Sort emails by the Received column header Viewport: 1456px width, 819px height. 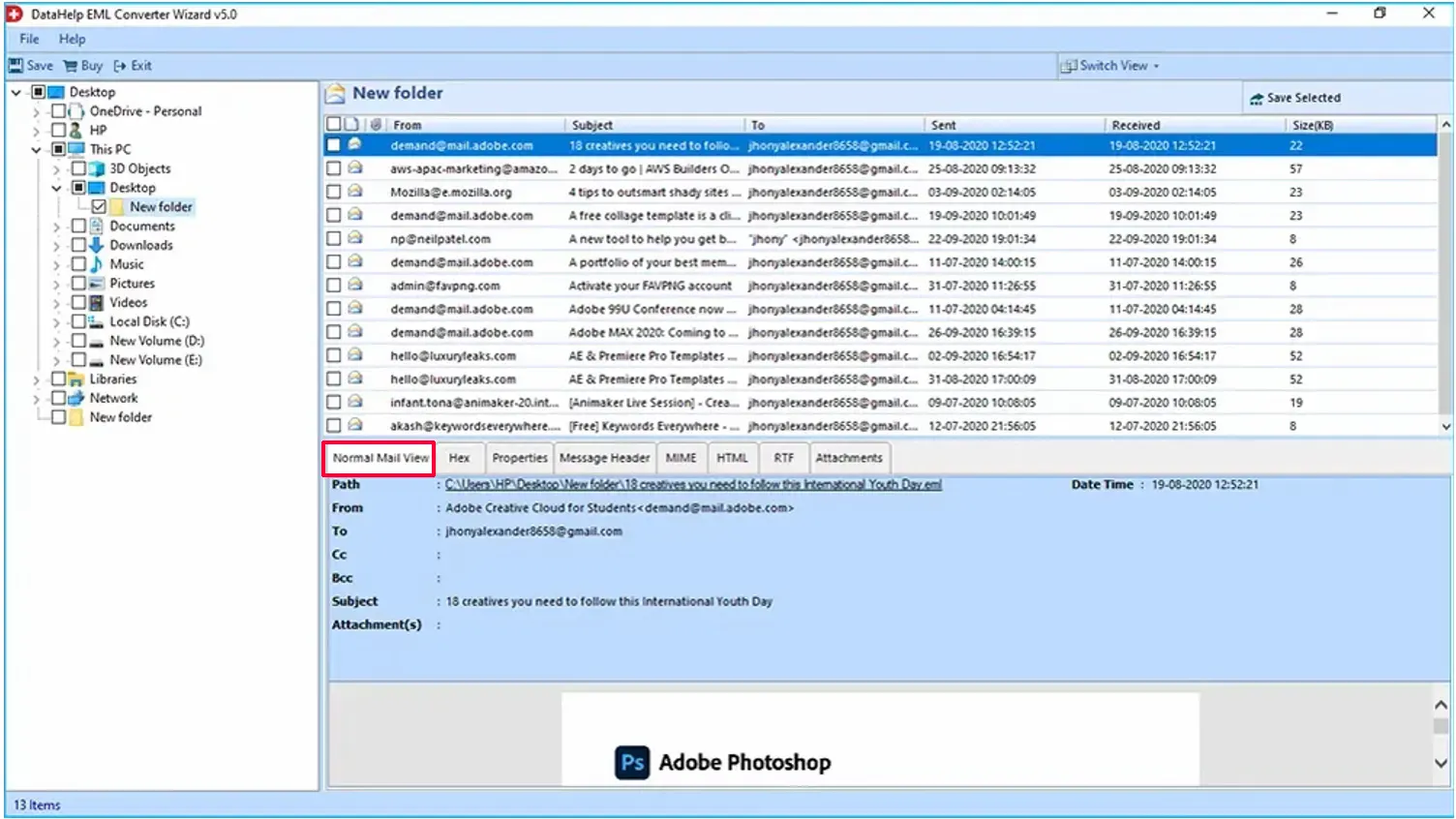(1195, 125)
